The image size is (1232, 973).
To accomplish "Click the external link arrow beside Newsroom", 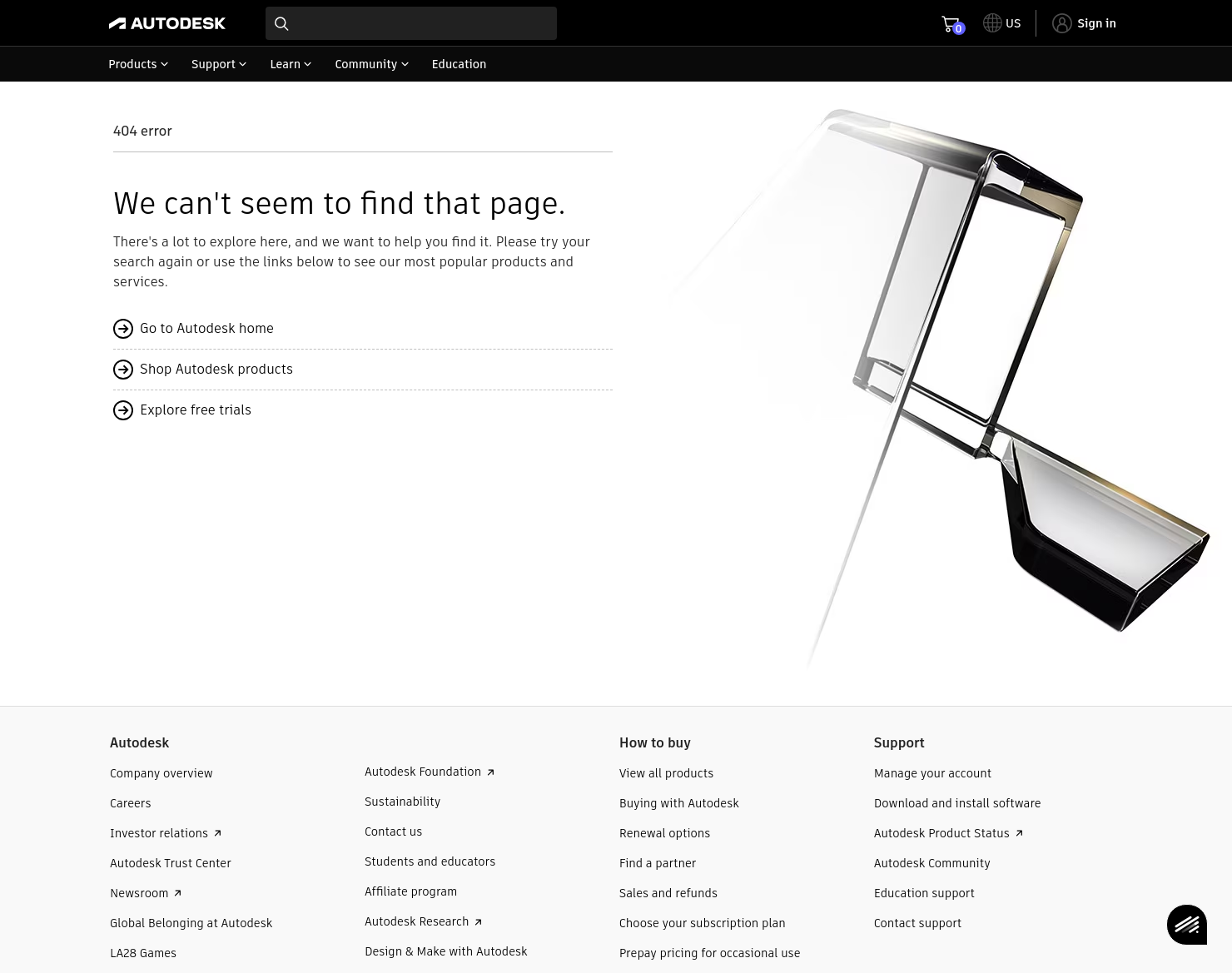I will tap(177, 893).
